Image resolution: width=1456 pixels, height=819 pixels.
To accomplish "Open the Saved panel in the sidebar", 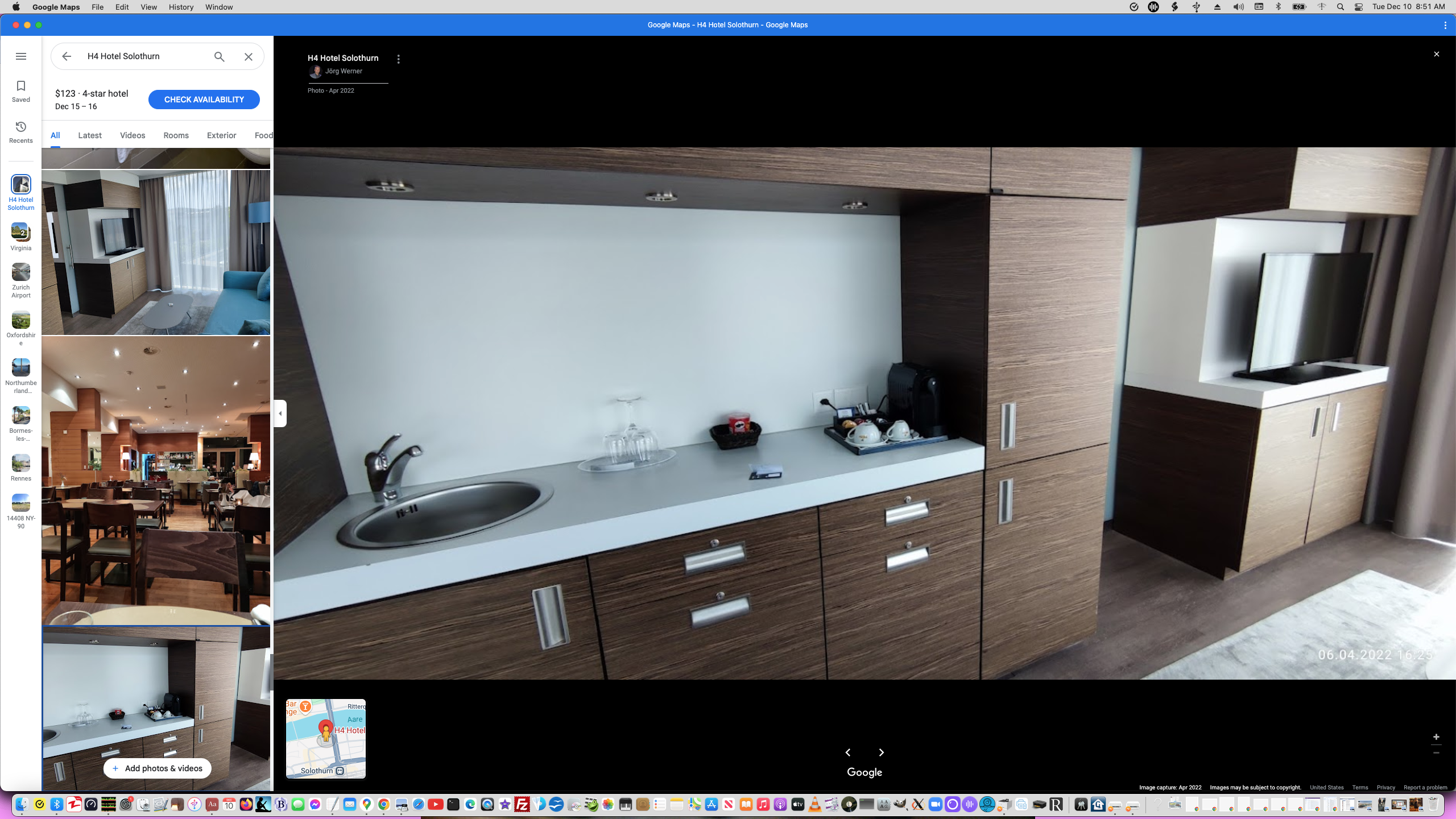I will click(x=20, y=91).
